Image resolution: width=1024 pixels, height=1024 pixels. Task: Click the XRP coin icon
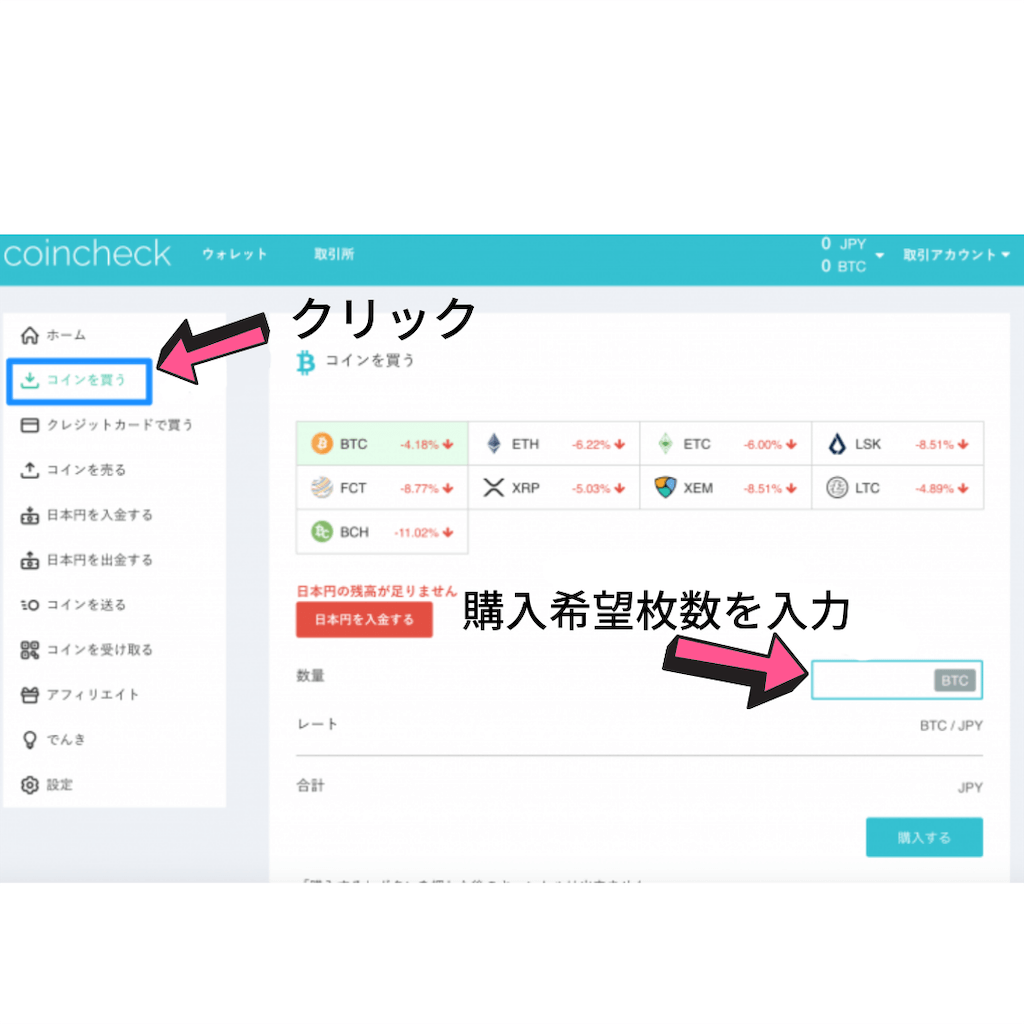(494, 487)
